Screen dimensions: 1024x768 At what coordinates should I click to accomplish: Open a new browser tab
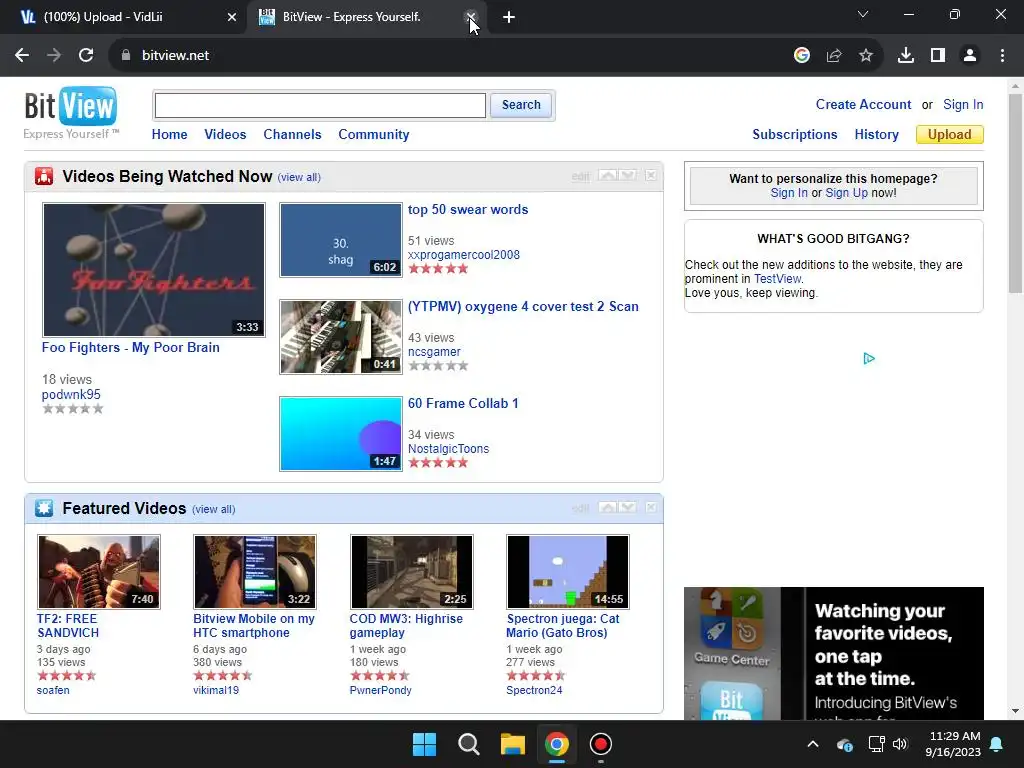pyautogui.click(x=509, y=17)
